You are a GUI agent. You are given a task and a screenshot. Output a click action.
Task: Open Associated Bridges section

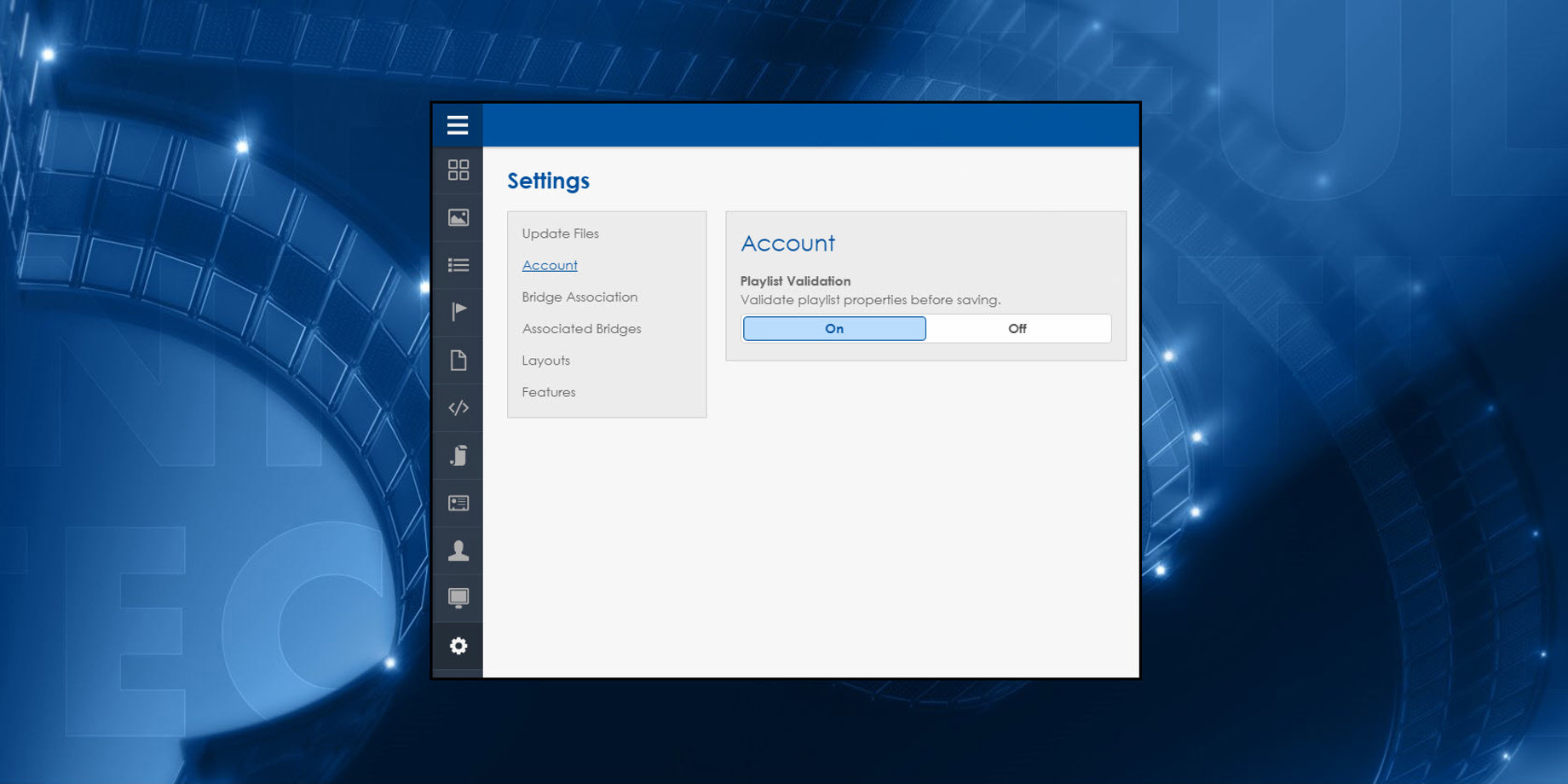tap(581, 329)
